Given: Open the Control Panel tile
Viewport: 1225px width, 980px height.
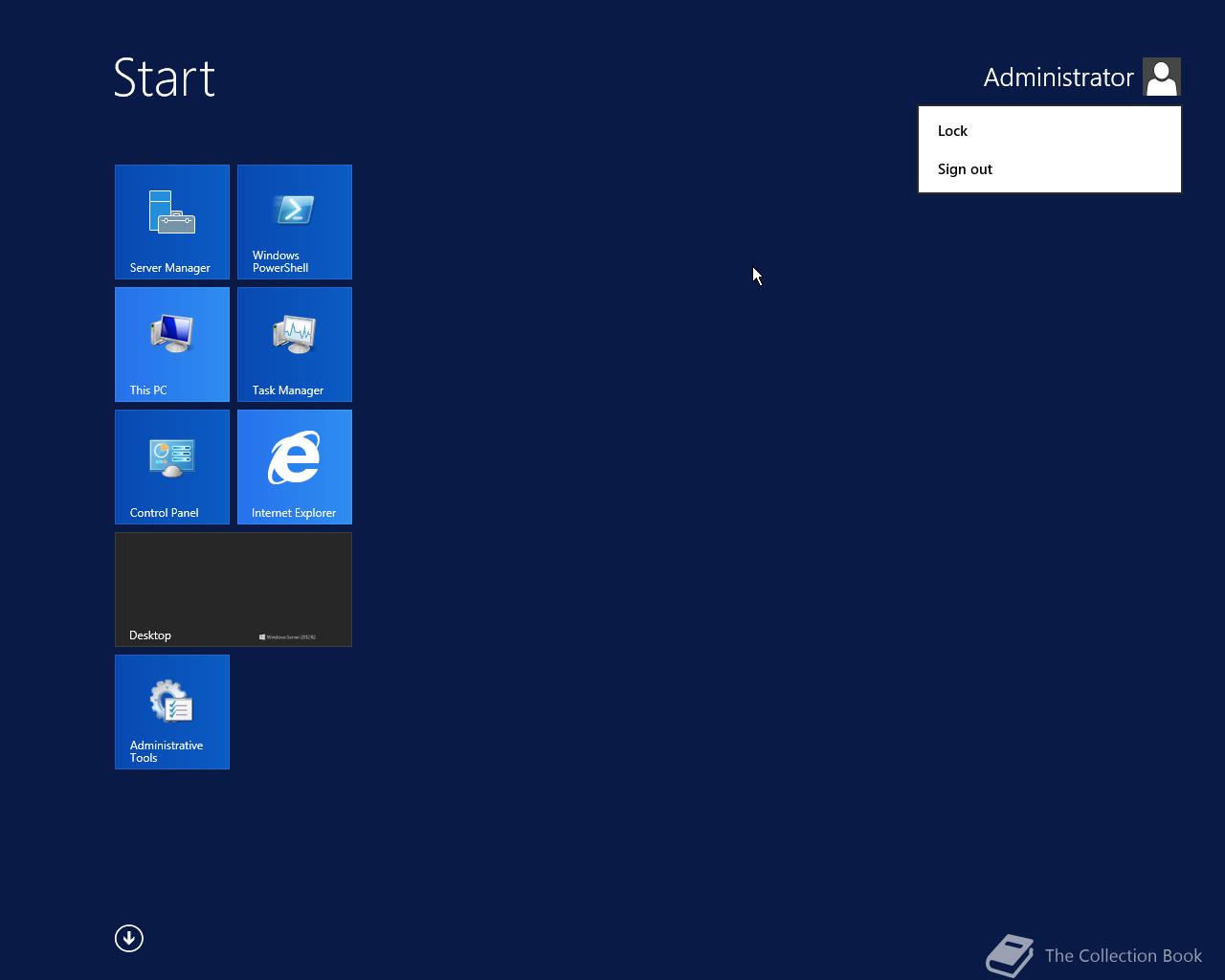Looking at the screenshot, I should [172, 467].
